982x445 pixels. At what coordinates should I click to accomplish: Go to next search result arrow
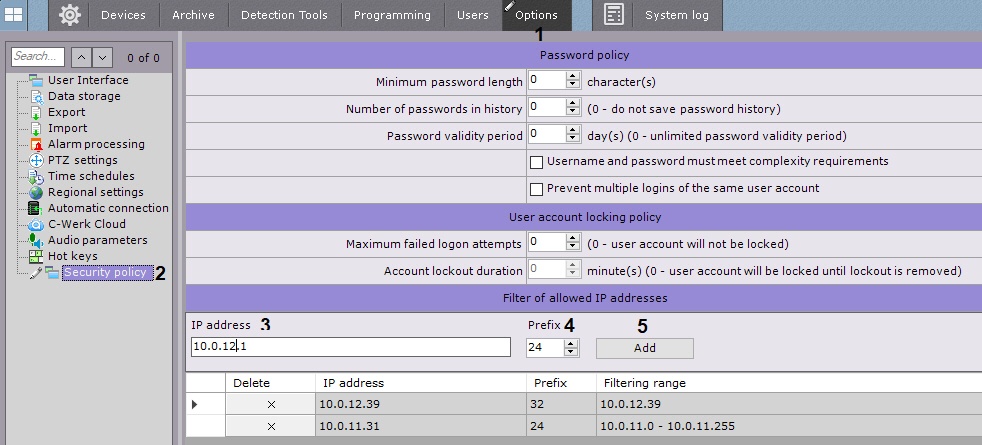coord(103,58)
